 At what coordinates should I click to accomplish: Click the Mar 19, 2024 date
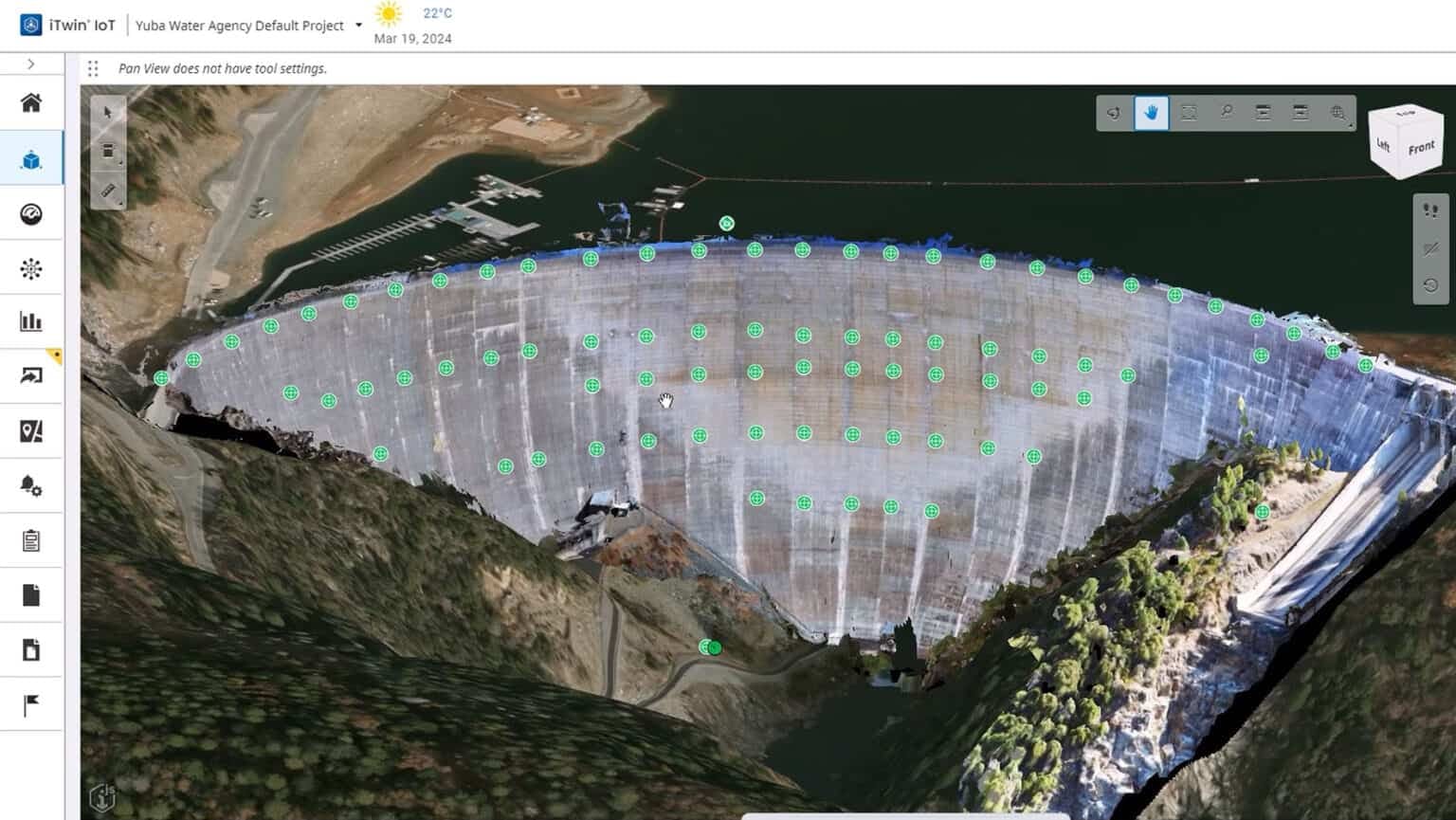point(412,39)
